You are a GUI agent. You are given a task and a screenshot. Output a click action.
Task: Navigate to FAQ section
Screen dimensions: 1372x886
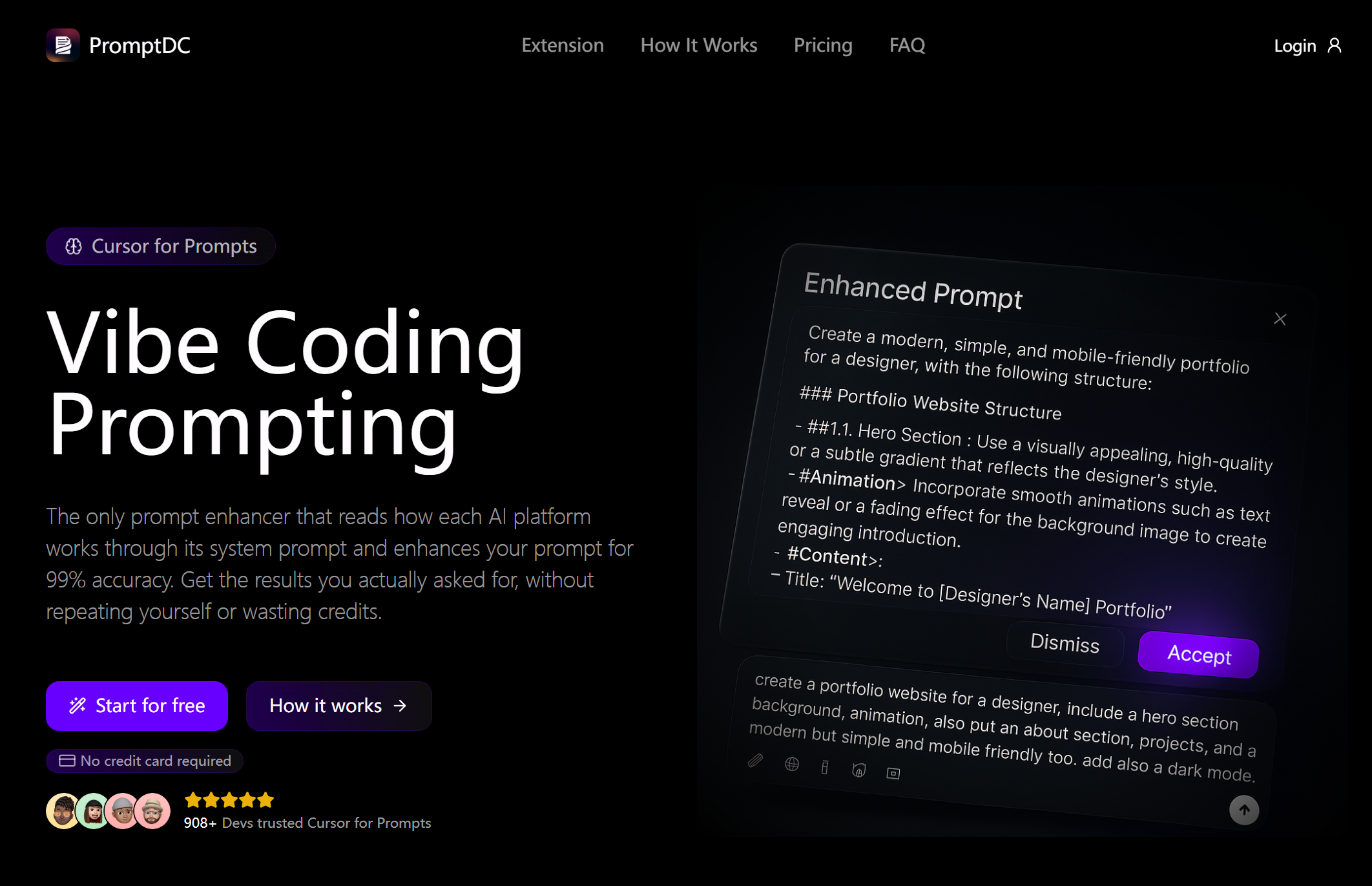pos(907,45)
